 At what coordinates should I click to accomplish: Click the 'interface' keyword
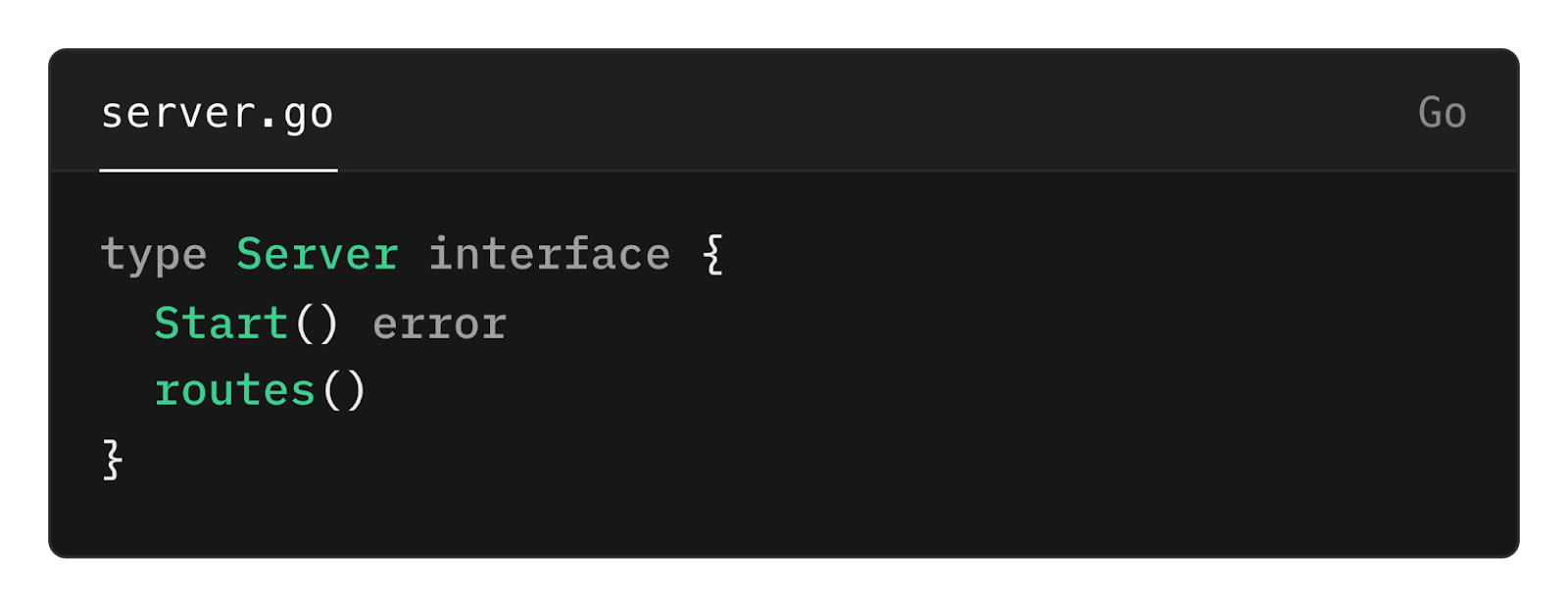549,255
